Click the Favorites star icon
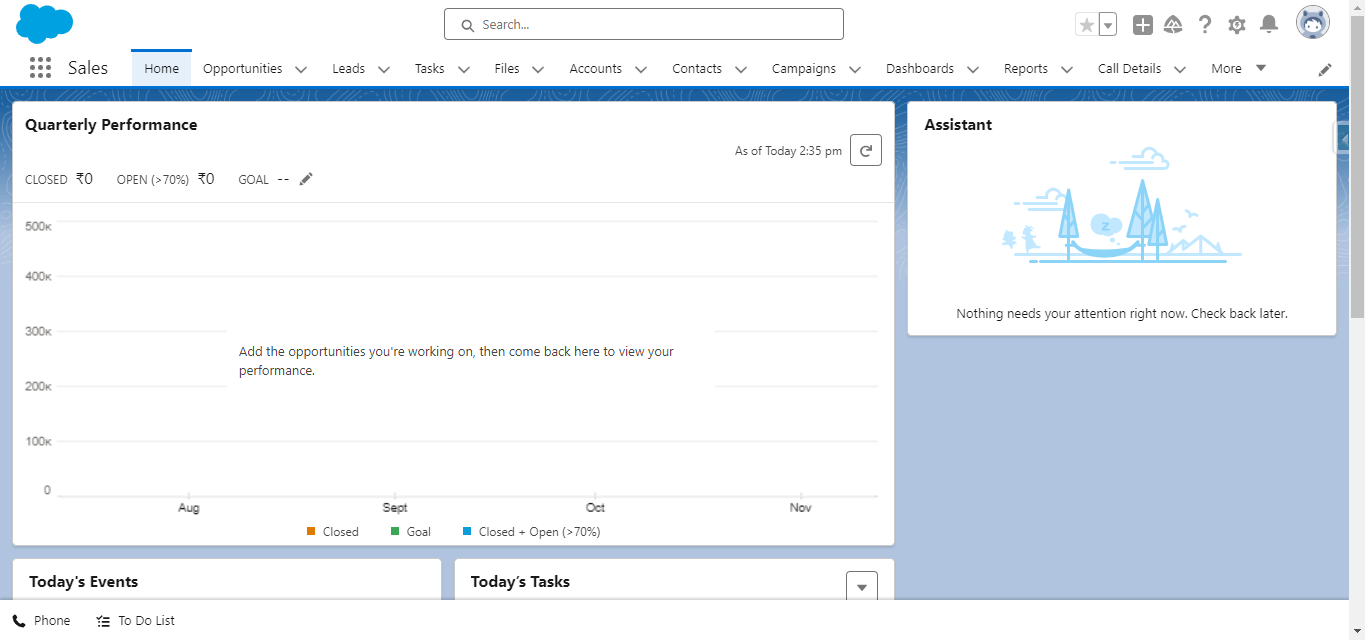 pyautogui.click(x=1087, y=25)
